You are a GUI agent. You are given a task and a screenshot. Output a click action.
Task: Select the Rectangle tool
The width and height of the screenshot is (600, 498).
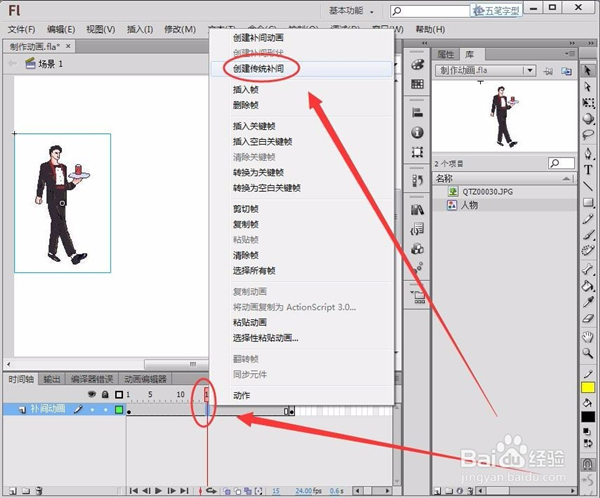(588, 202)
